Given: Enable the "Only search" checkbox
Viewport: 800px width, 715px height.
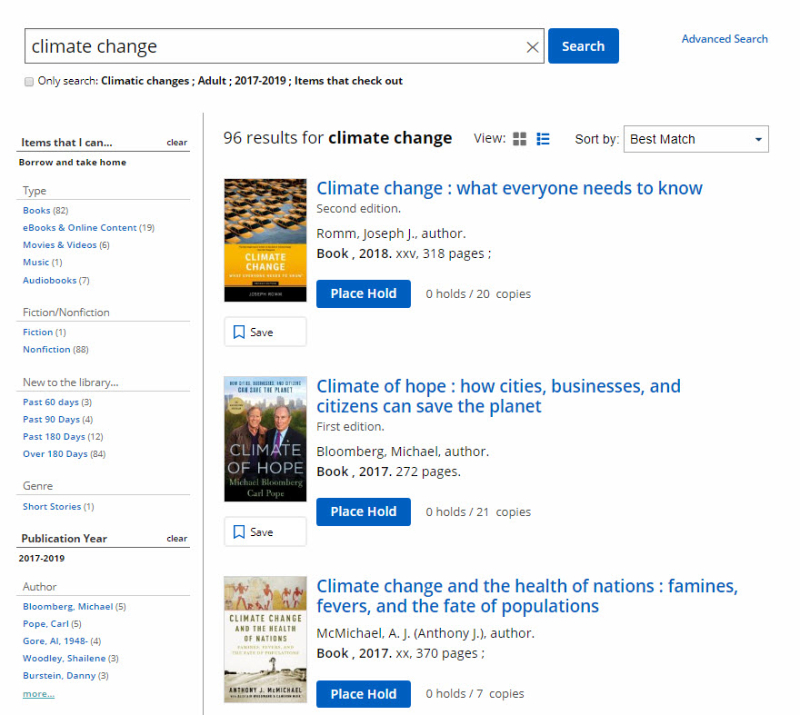Looking at the screenshot, I should coord(29,81).
